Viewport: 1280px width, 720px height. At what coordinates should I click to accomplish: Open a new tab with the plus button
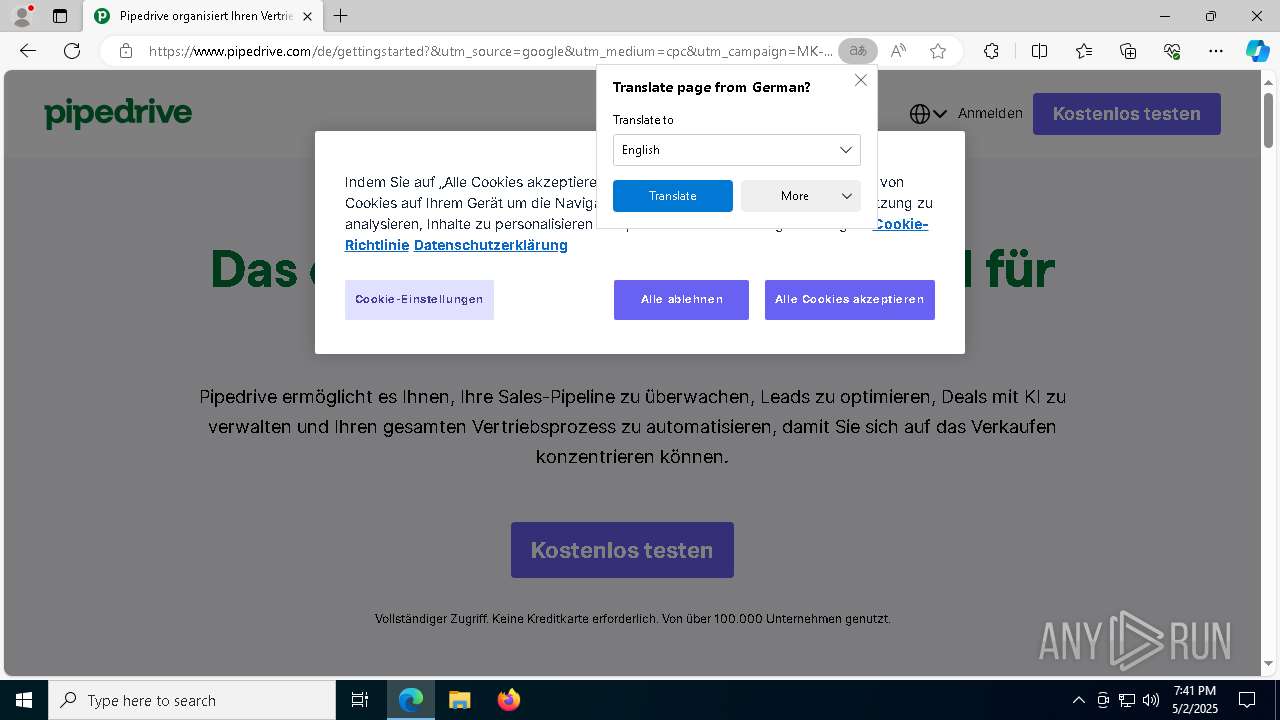[341, 16]
